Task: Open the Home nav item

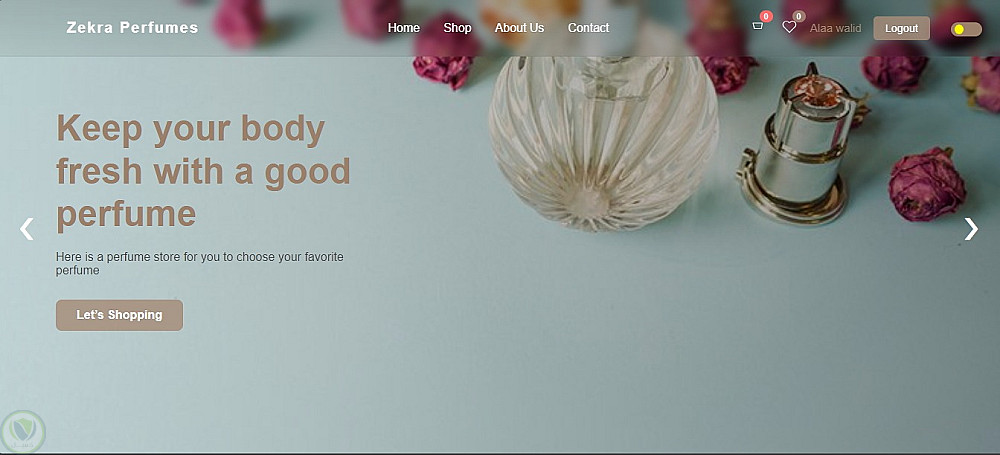Action: pyautogui.click(x=404, y=28)
